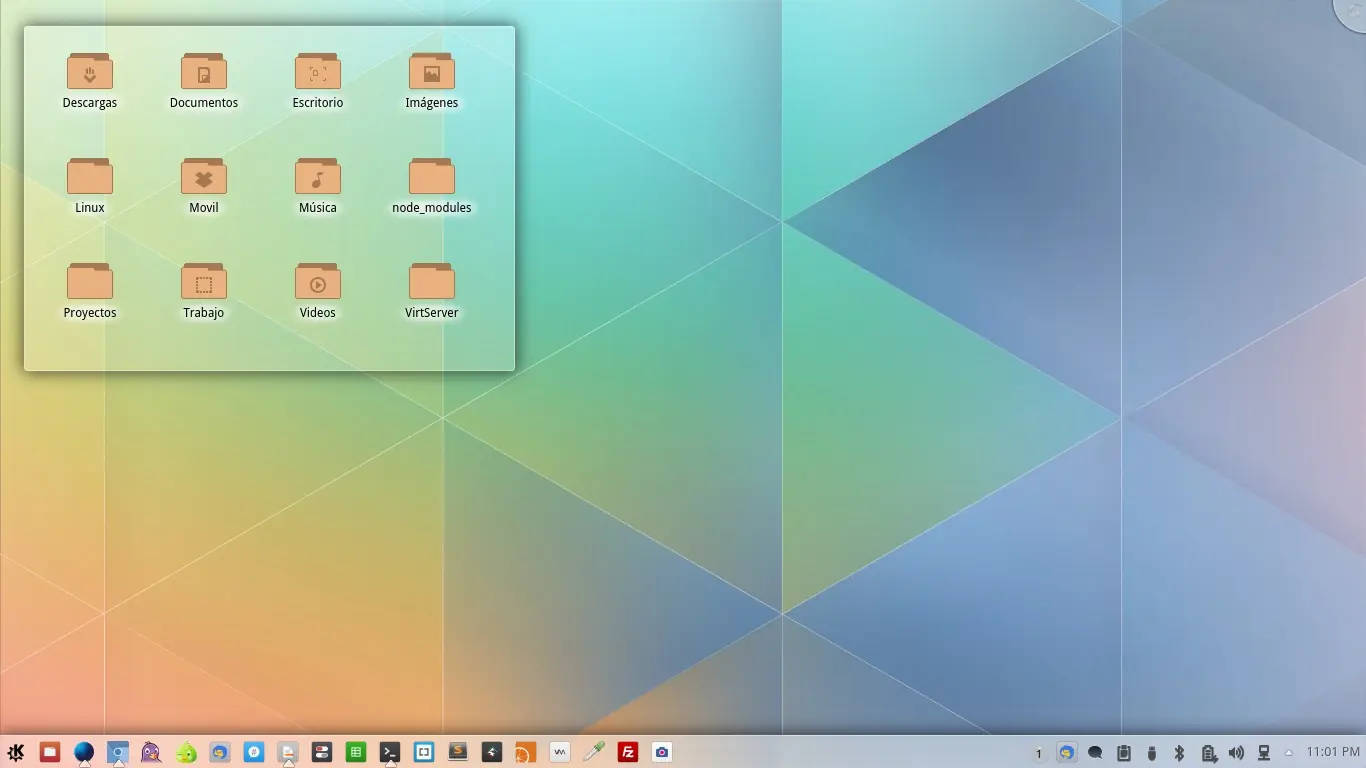This screenshot has width=1366, height=768.
Task: Open Bluetooth settings in tray
Action: pos(1179,753)
